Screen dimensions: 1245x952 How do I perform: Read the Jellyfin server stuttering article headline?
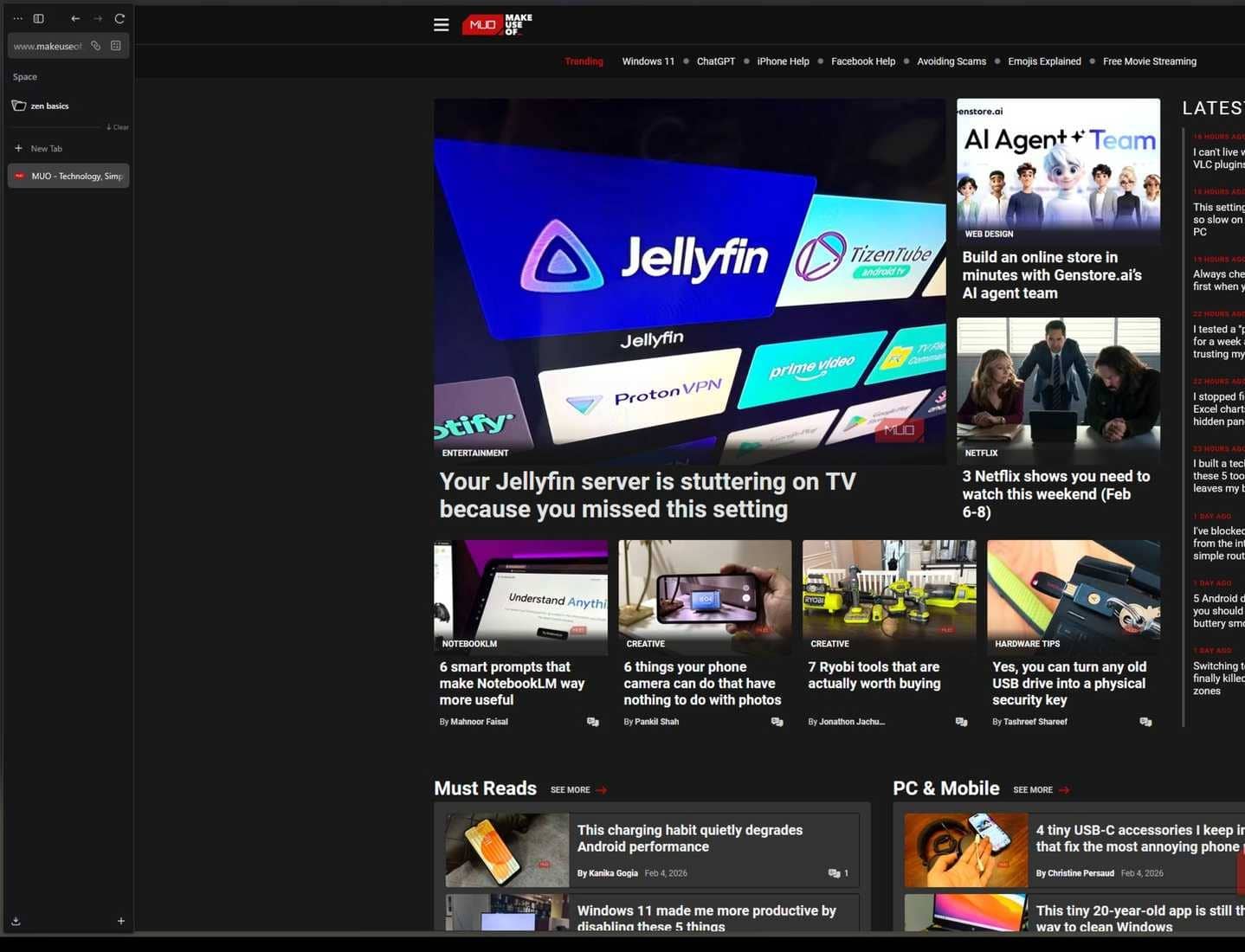point(648,495)
